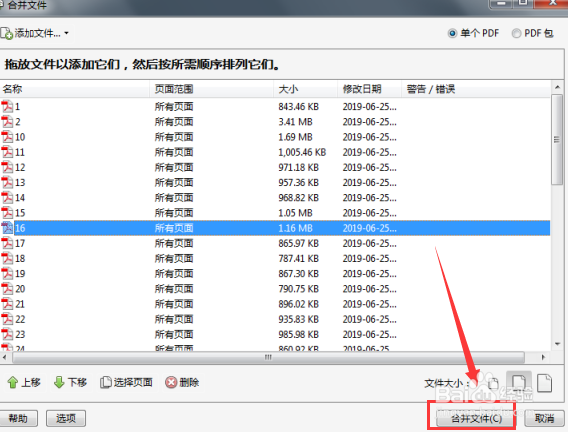Click the size value 3.41 MB
568x432 pixels.
pos(295,122)
